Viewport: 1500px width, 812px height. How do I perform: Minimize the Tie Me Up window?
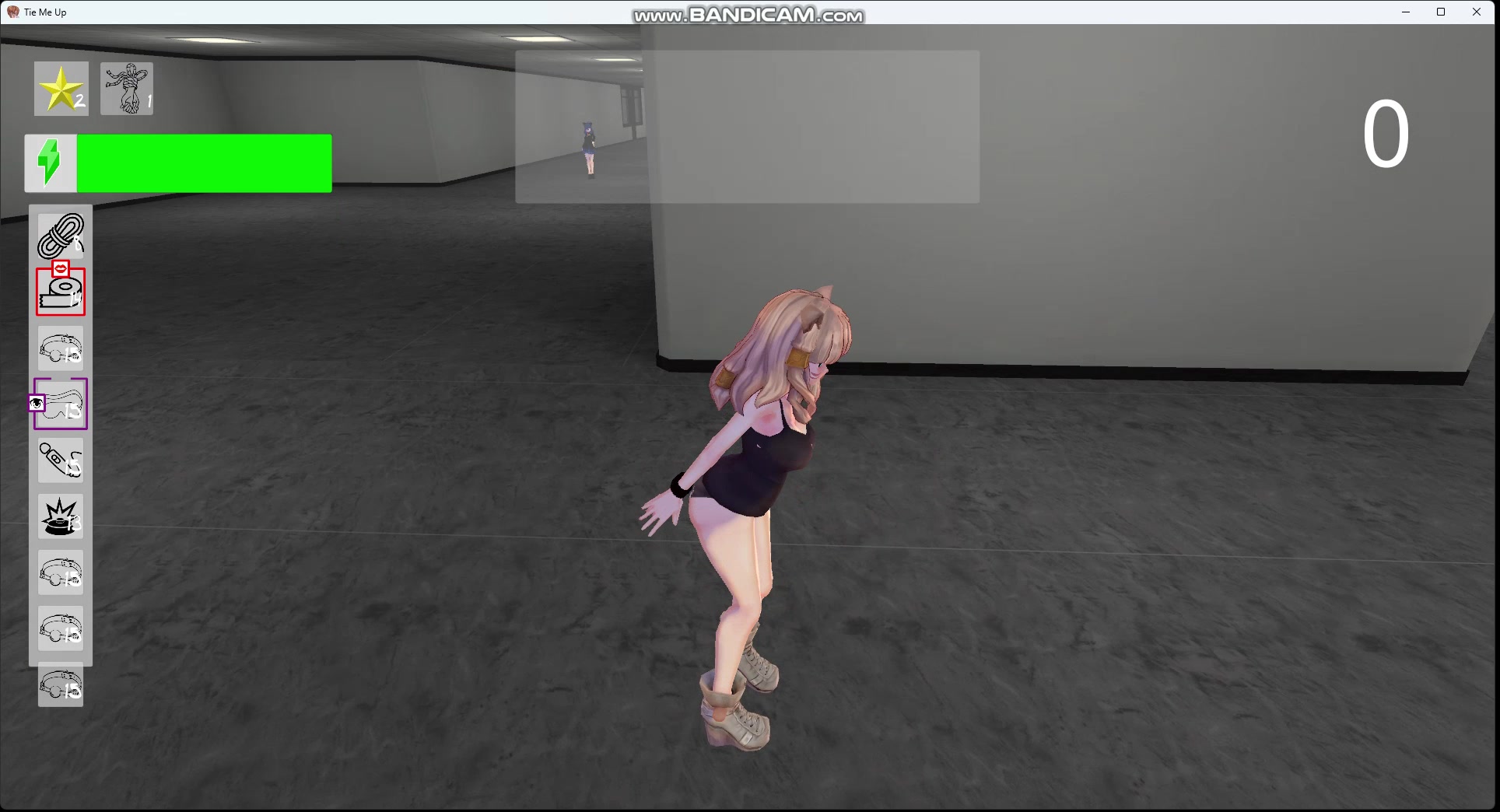point(1406,12)
